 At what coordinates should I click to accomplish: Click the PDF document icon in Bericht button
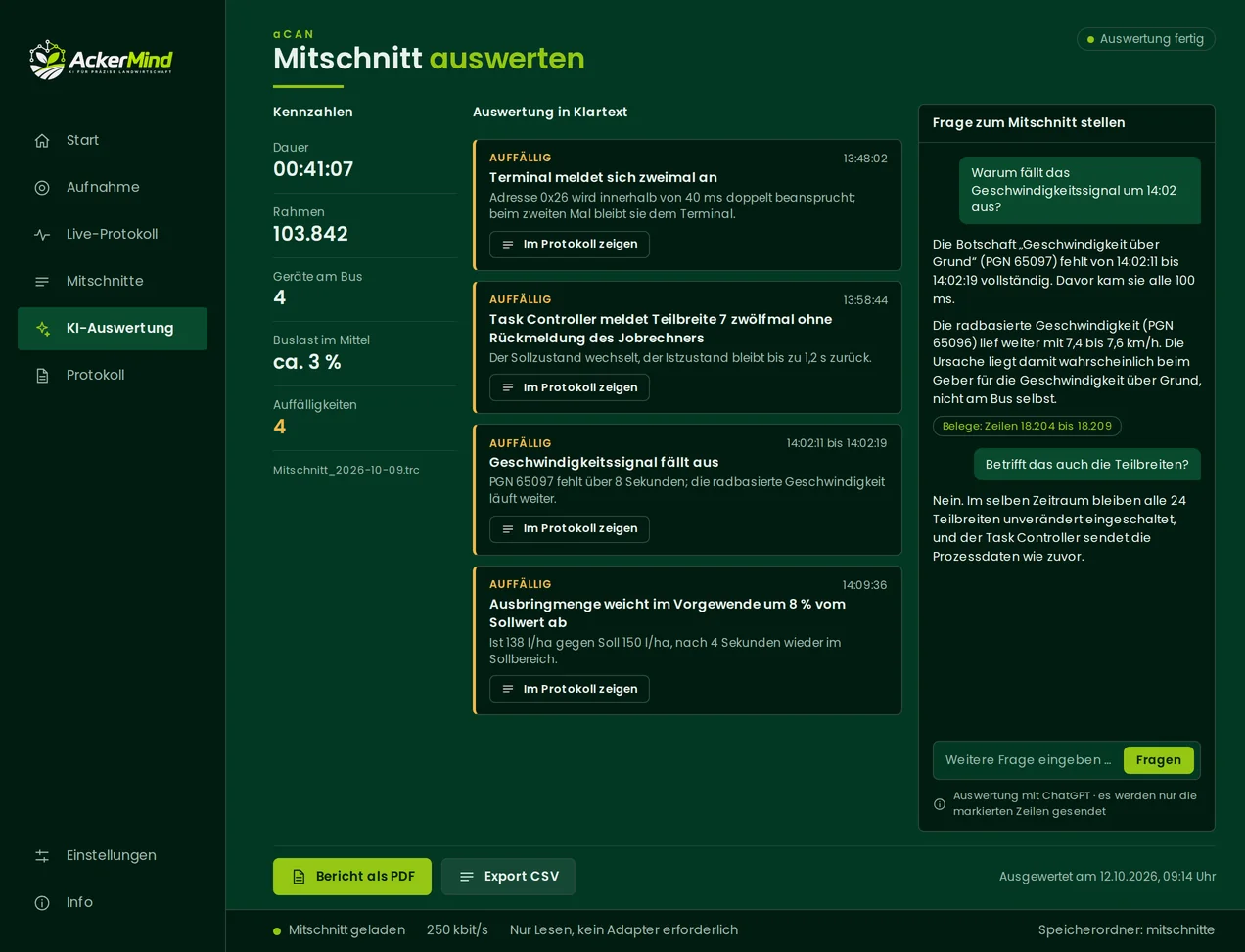coord(299,877)
